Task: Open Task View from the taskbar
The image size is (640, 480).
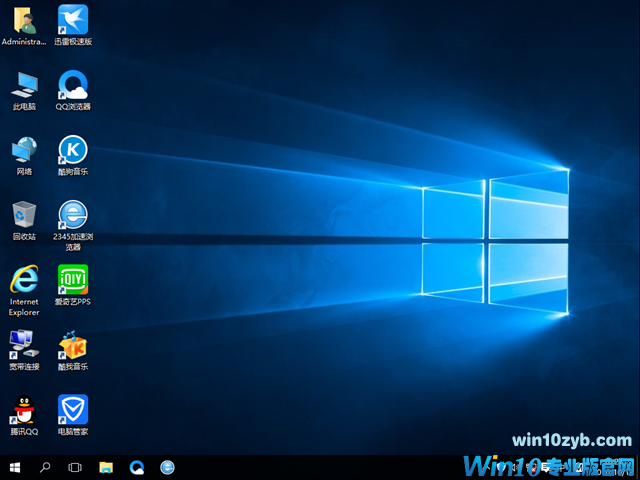Action: point(75,467)
